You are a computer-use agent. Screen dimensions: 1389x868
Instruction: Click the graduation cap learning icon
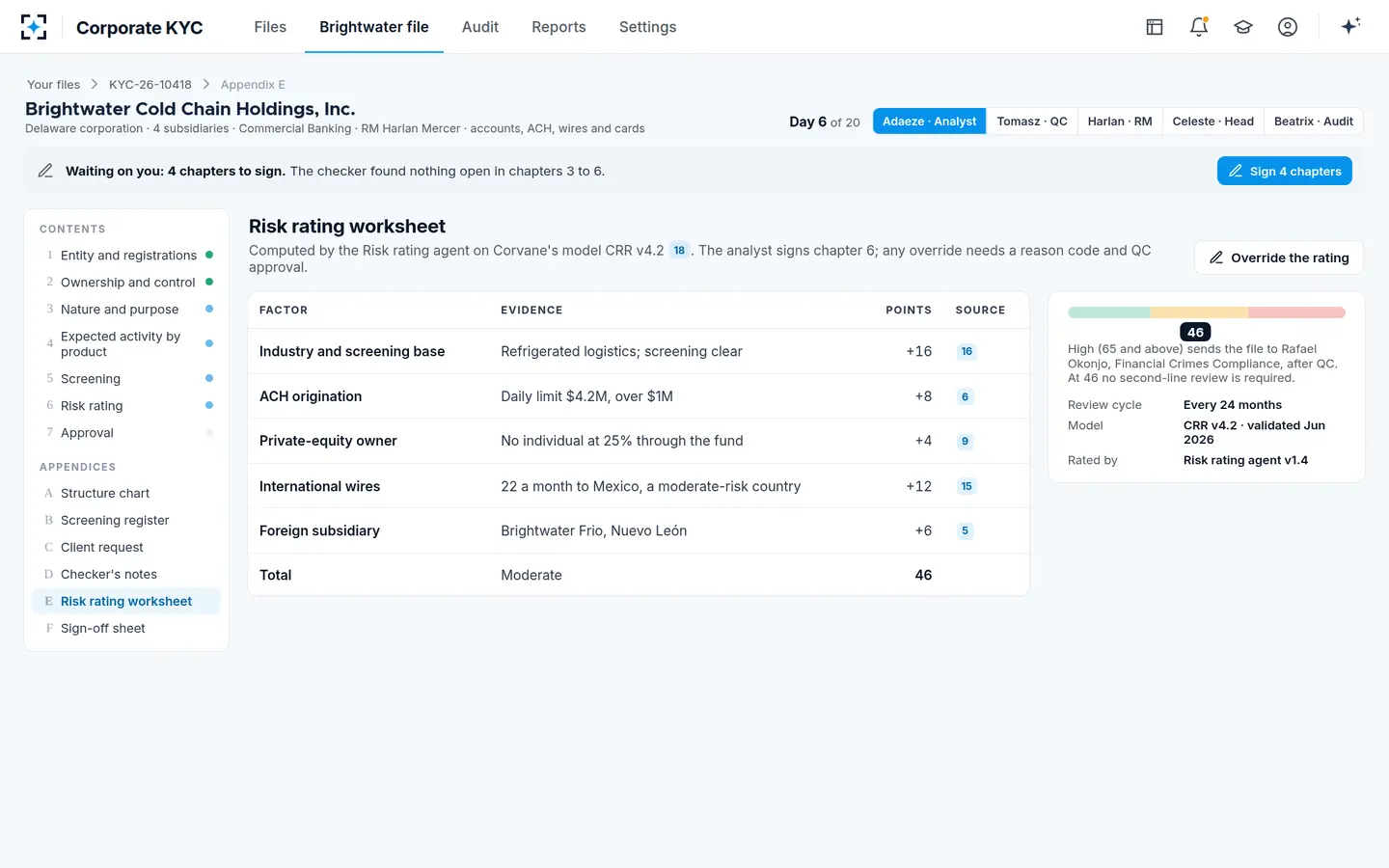point(1243,27)
